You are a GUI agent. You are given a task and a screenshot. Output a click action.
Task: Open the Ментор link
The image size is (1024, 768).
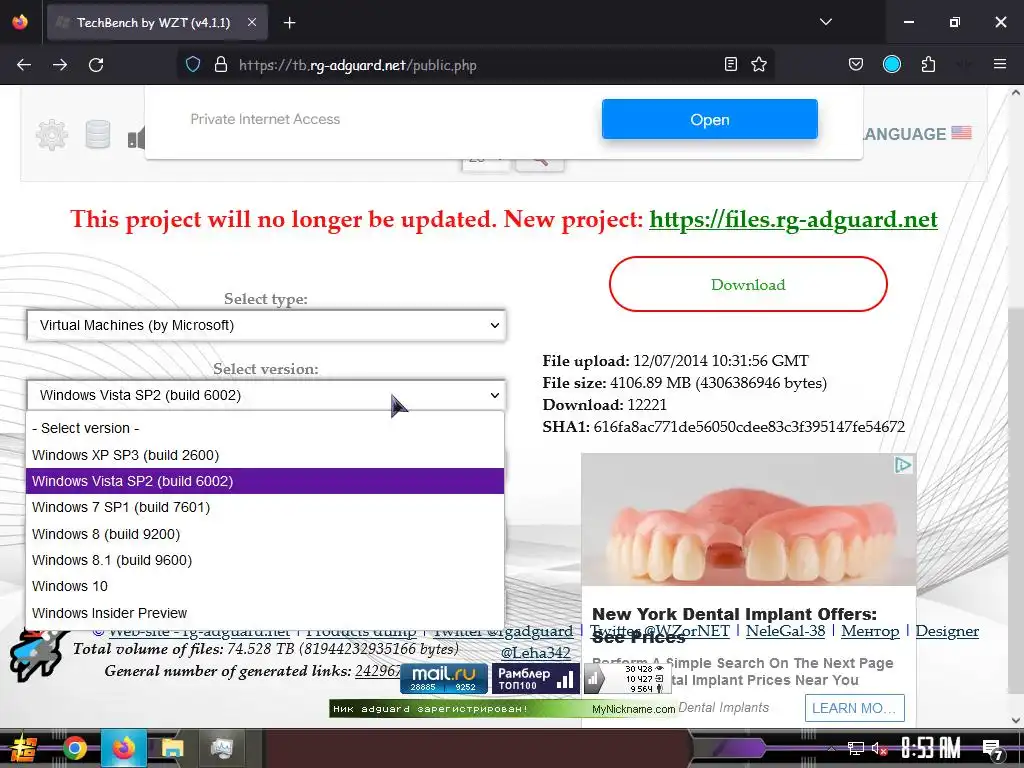click(x=870, y=631)
